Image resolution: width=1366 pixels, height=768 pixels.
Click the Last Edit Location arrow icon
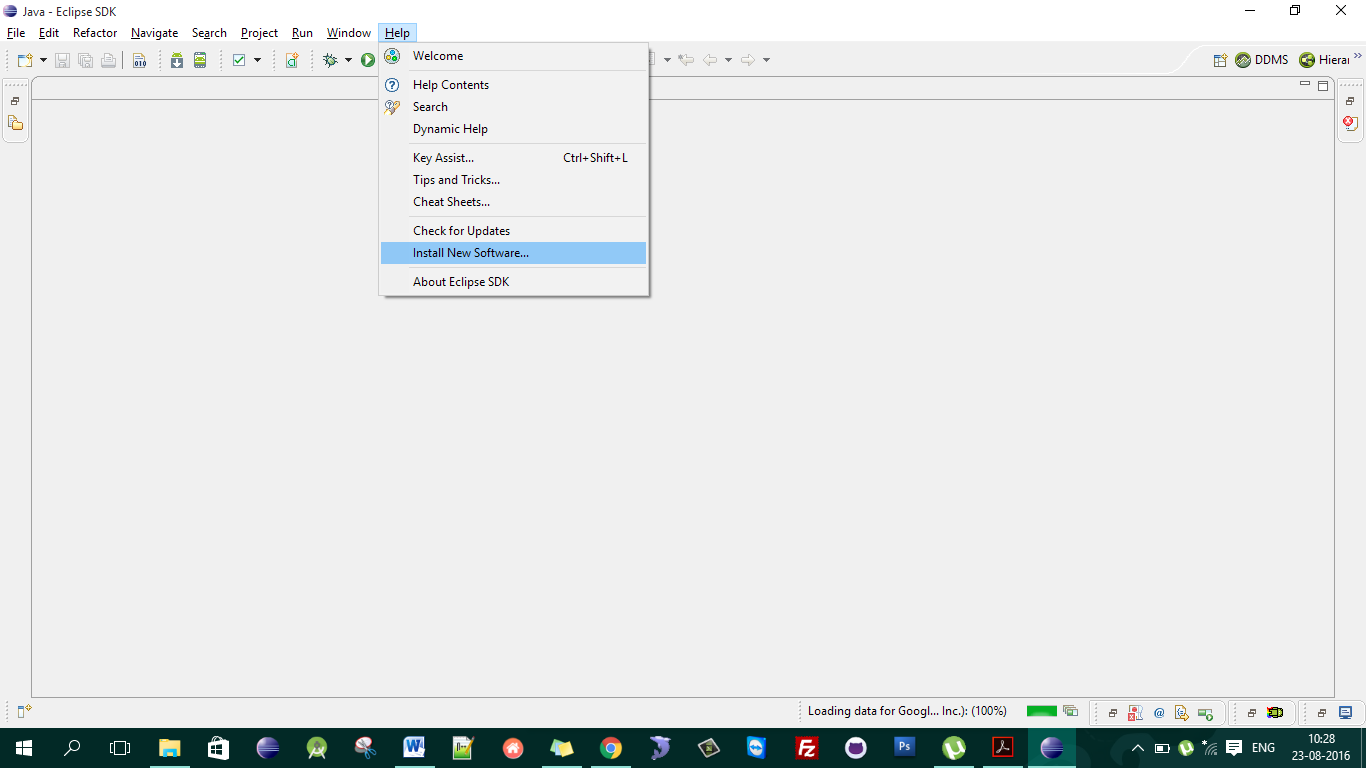tap(686, 60)
